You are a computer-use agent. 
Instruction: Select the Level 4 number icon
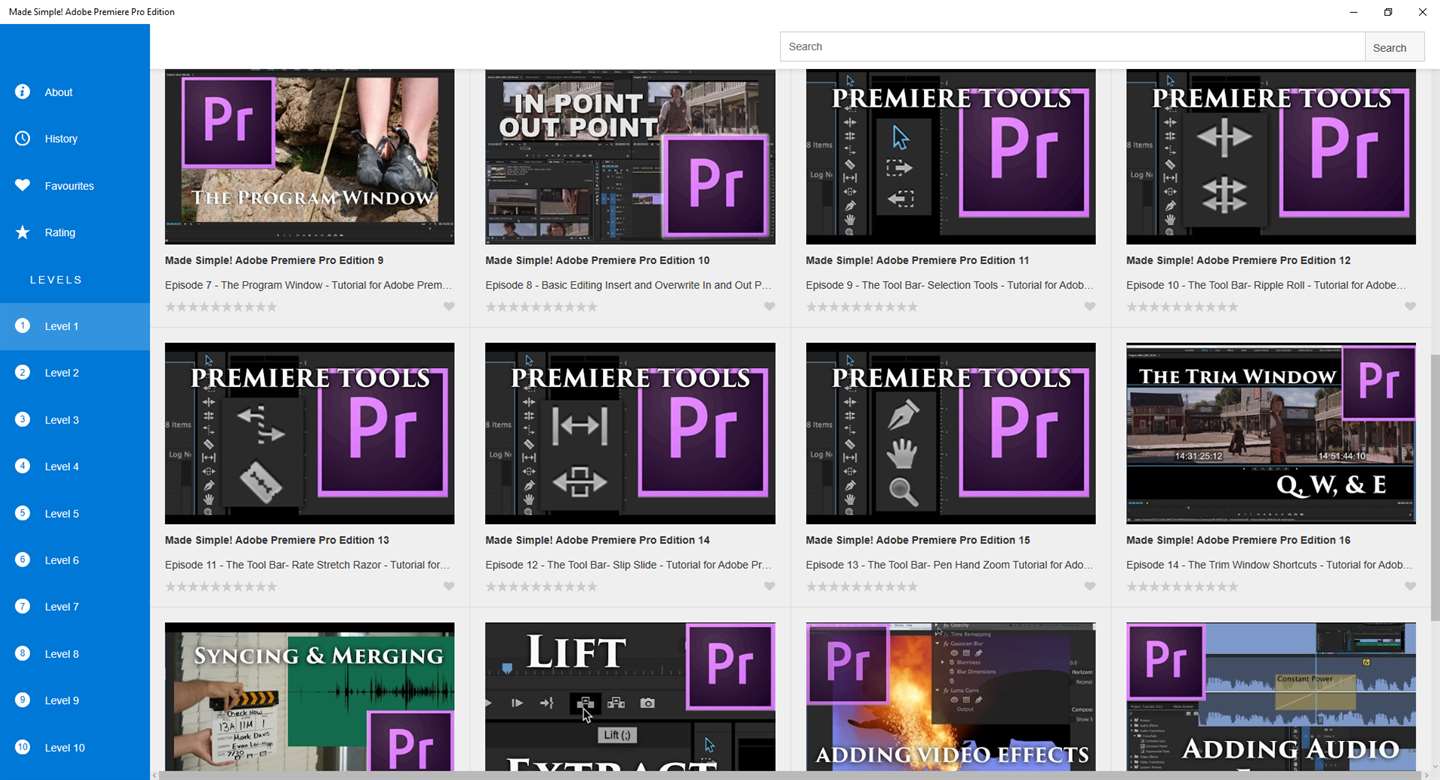click(22, 466)
